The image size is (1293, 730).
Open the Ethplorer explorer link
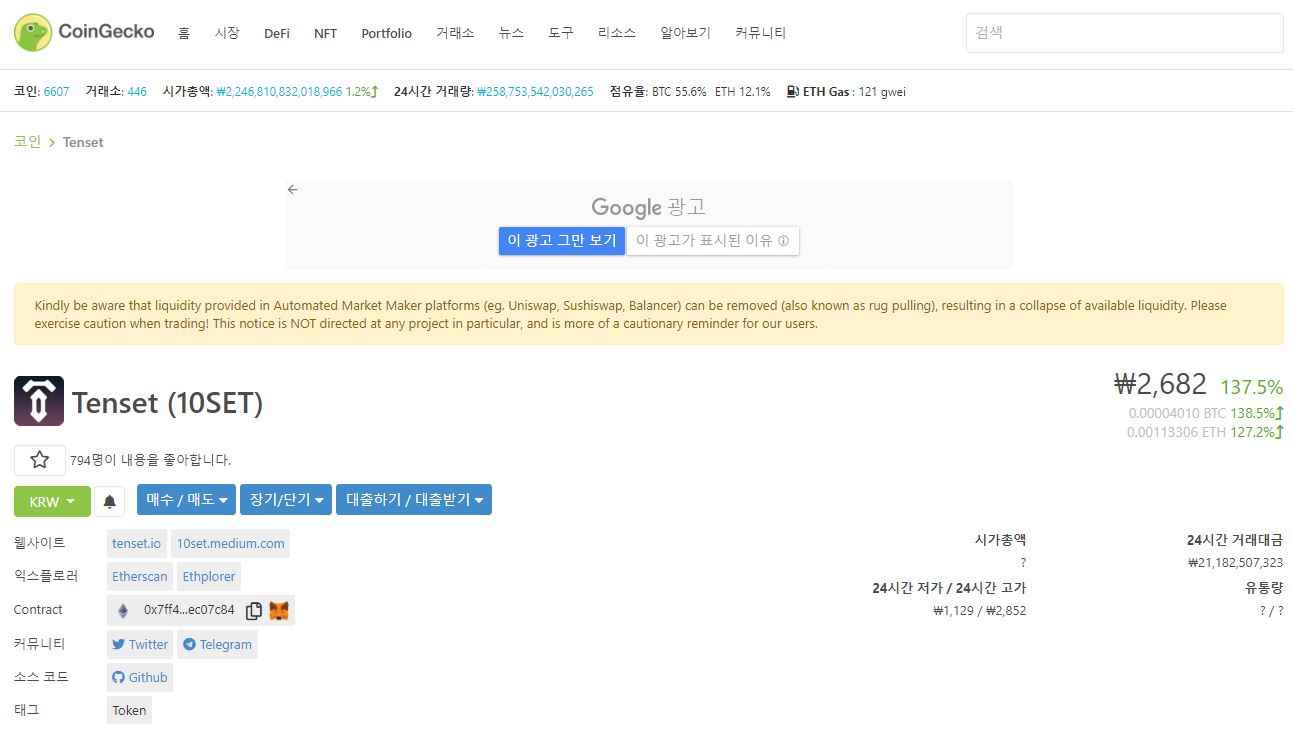pos(209,577)
